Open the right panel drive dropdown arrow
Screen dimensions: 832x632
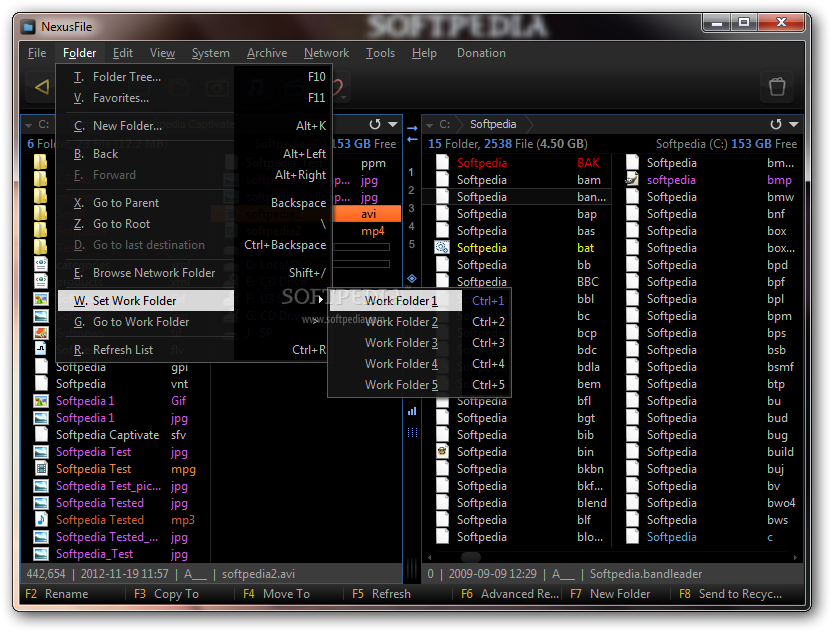pos(430,126)
